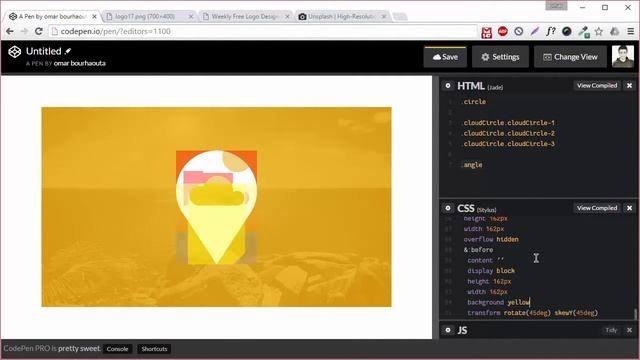Image resolution: width=640 pixels, height=360 pixels.
Task: Open a new browser tab
Action: coord(400,17)
